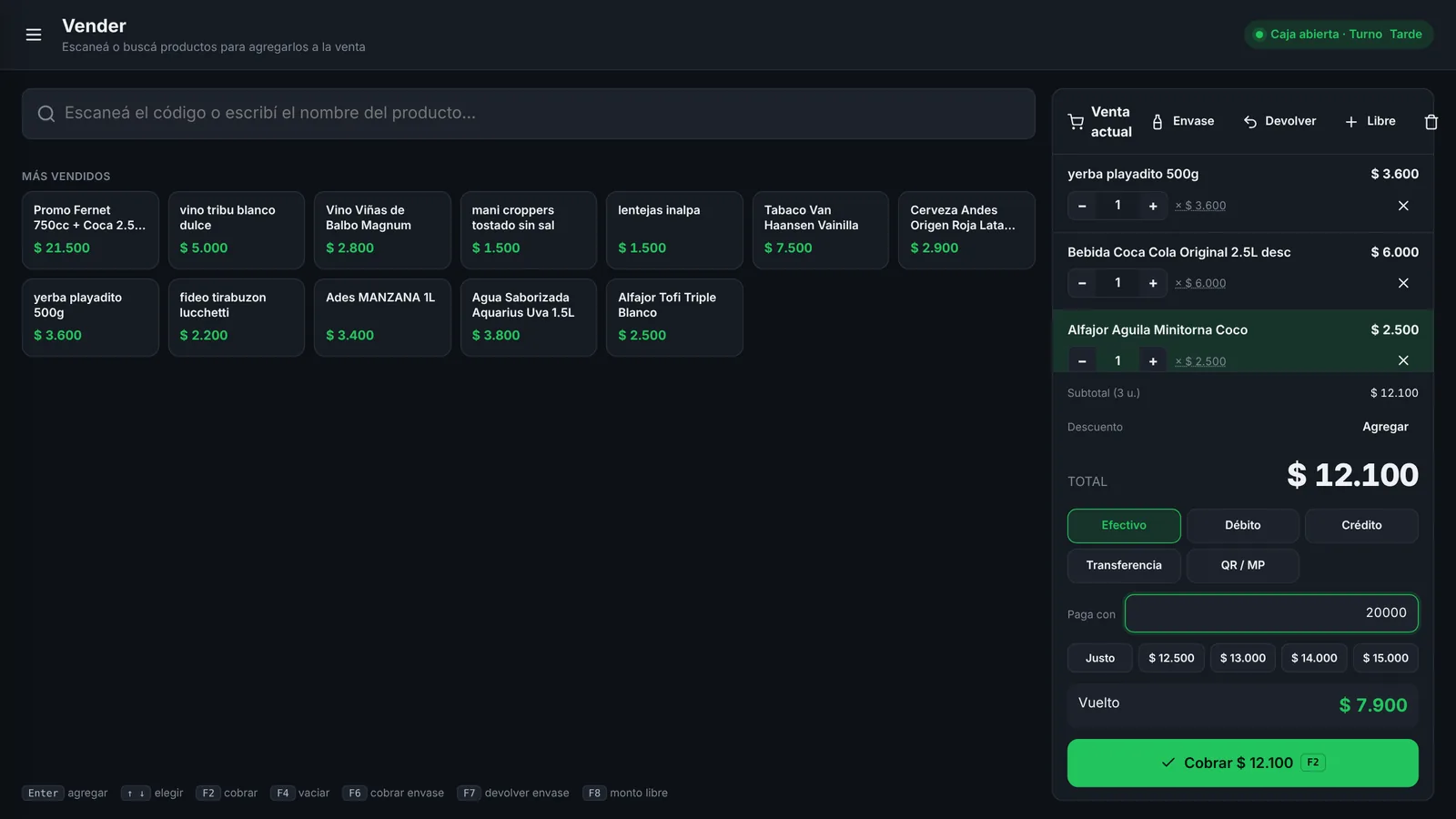Choose Débito as payment method

pos(1243,526)
